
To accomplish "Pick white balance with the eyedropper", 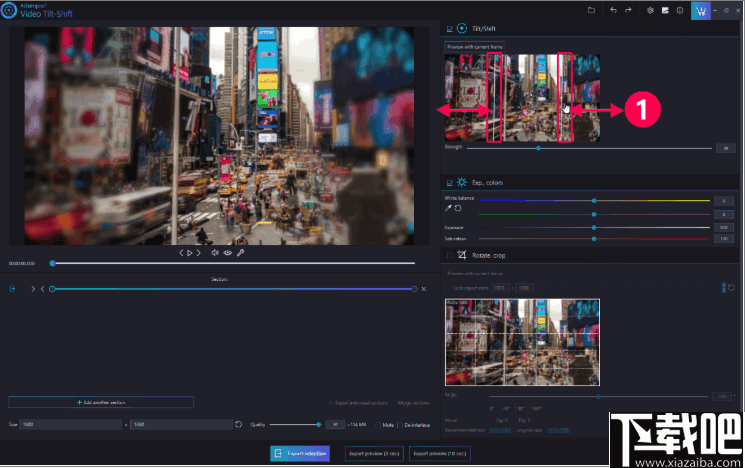I will pyautogui.click(x=448, y=208).
